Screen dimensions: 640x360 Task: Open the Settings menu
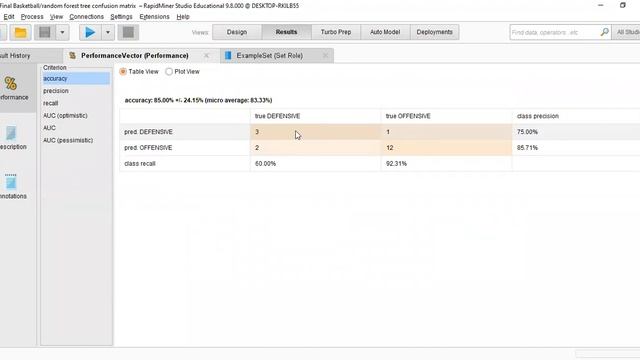pyautogui.click(x=121, y=17)
